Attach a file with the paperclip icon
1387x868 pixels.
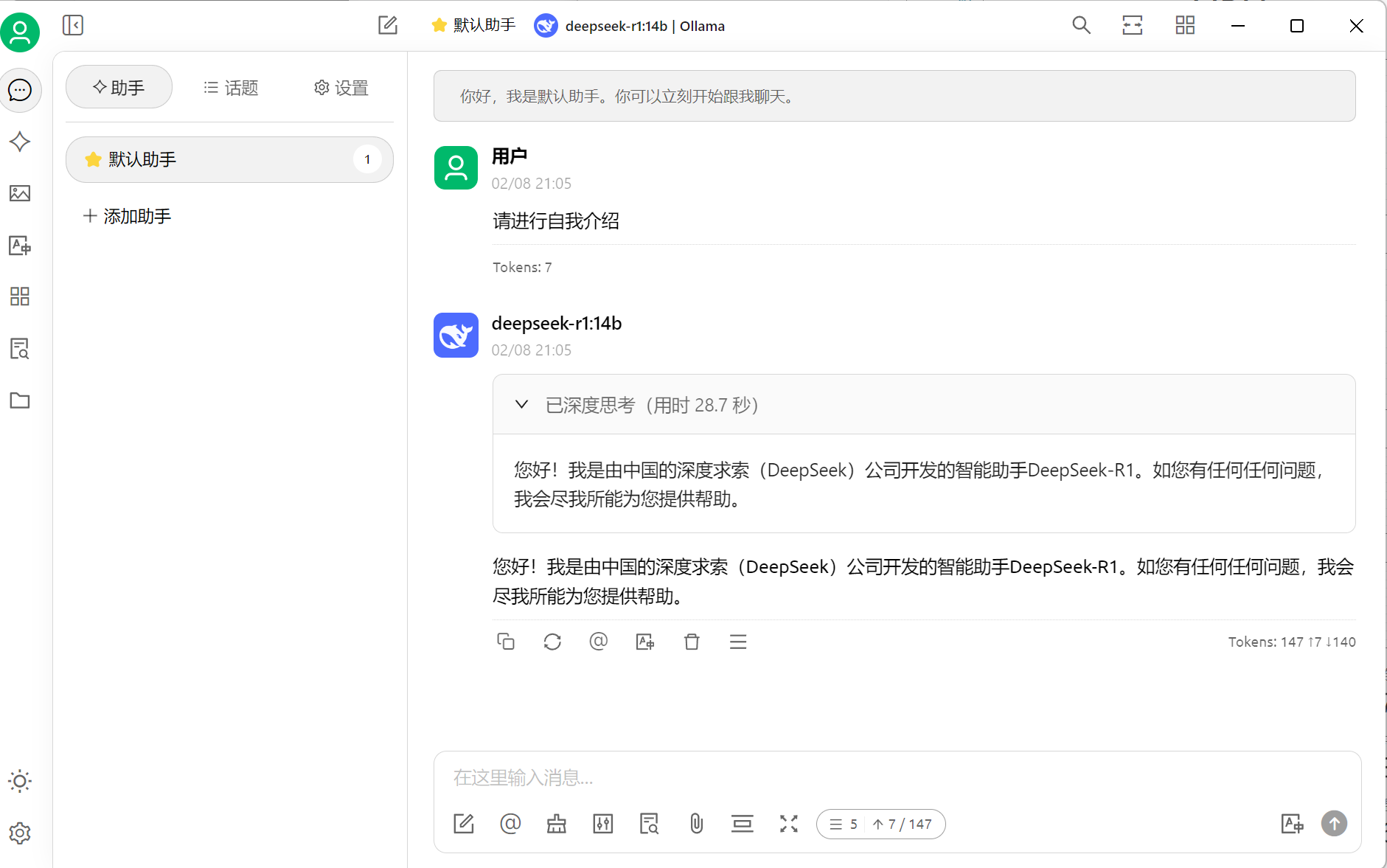[696, 824]
